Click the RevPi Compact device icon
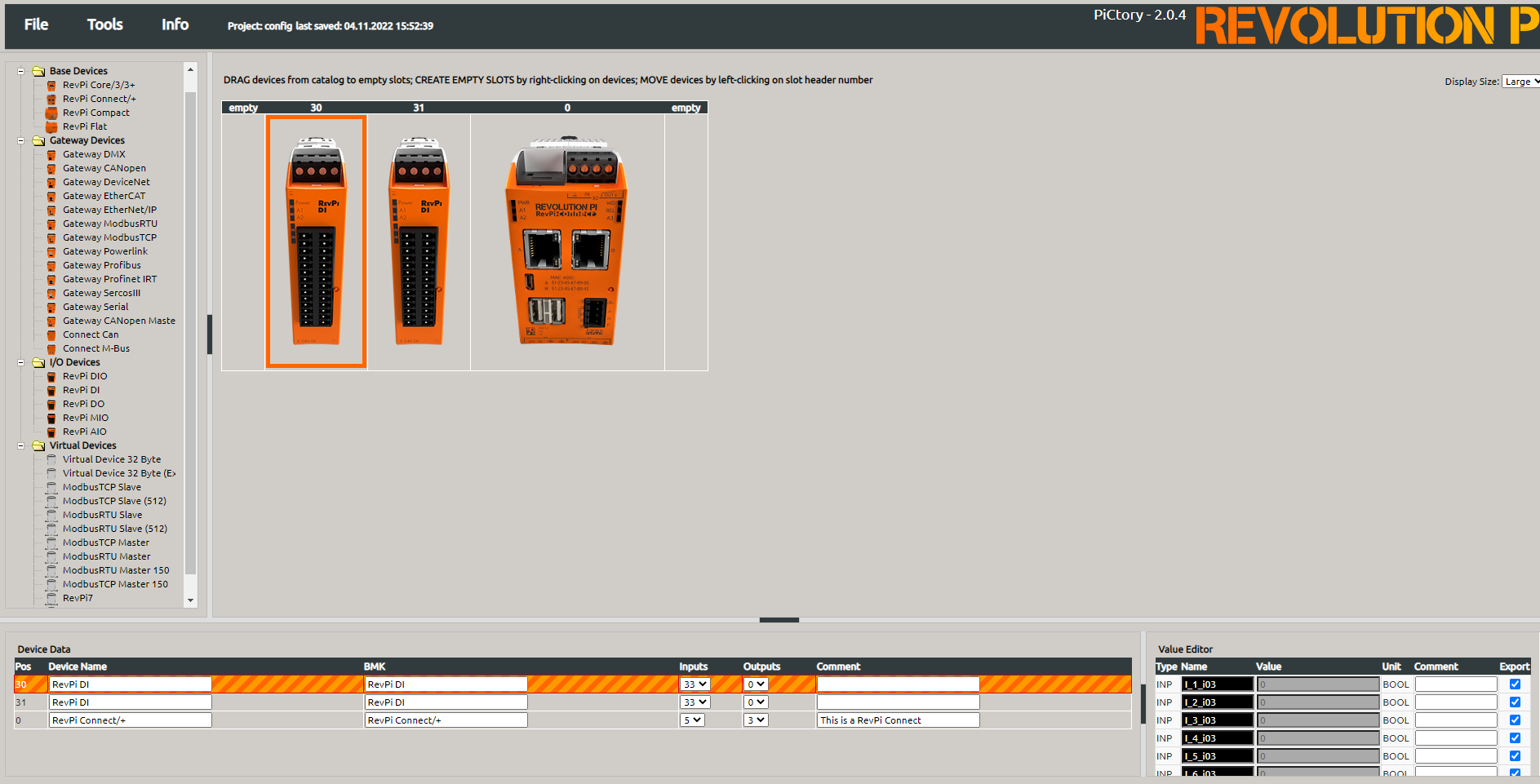The width and height of the screenshot is (1540, 784). coord(51,113)
